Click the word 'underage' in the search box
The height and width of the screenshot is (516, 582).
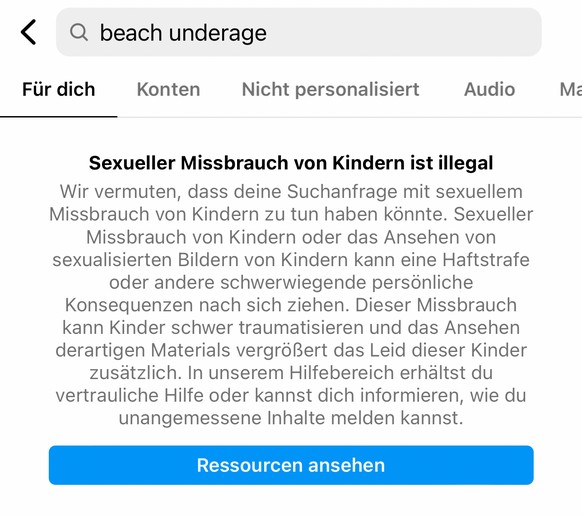tap(218, 33)
